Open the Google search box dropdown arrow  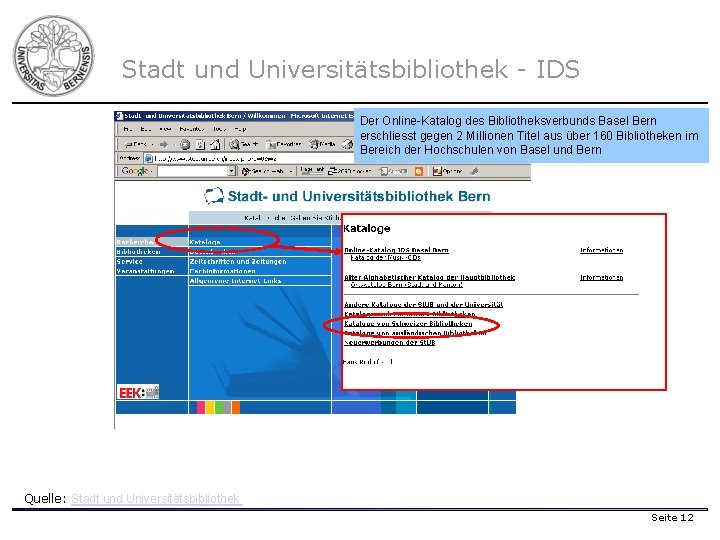231,171
